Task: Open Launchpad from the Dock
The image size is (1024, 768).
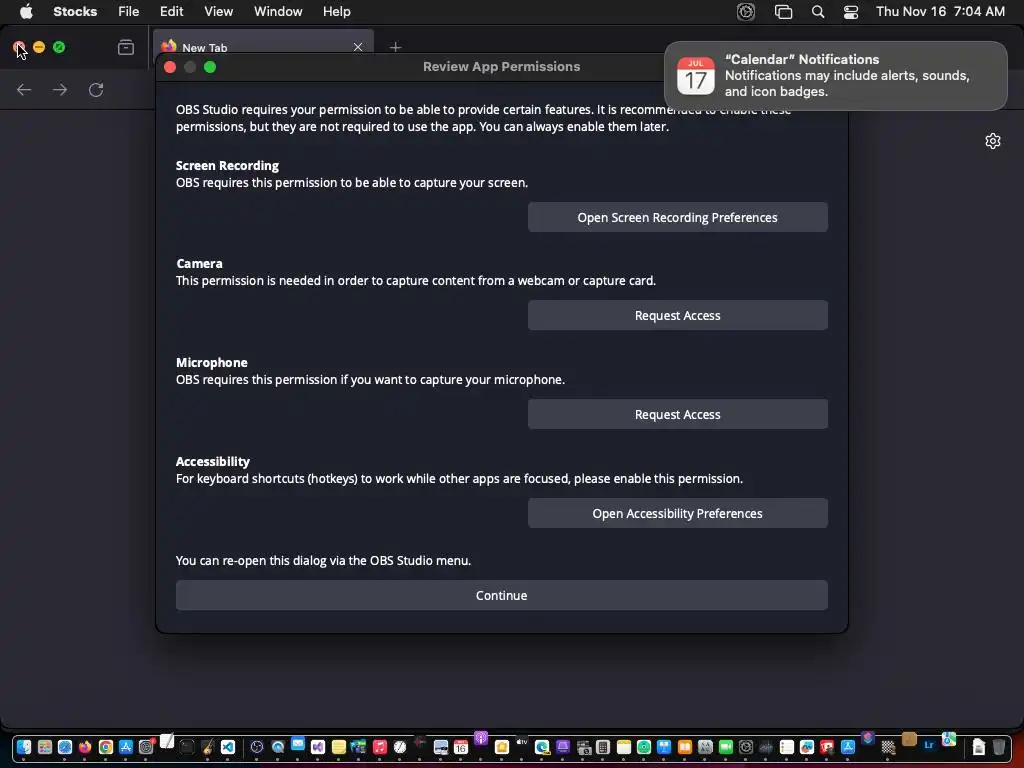Action: 44,747
